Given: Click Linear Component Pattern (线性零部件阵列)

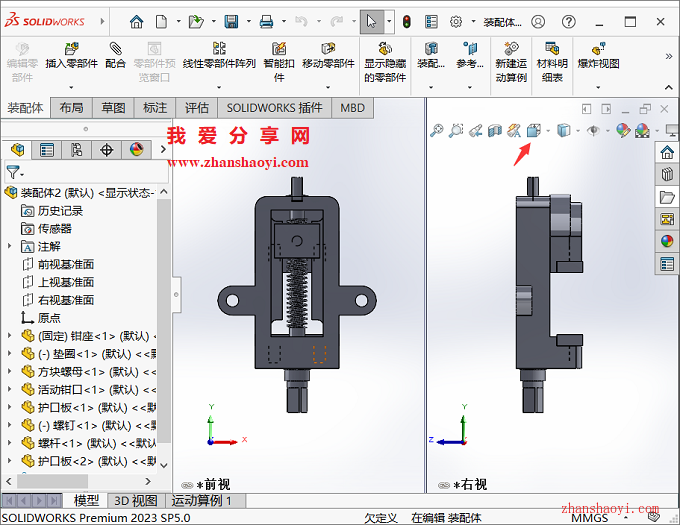Looking at the screenshot, I should coord(219,56).
